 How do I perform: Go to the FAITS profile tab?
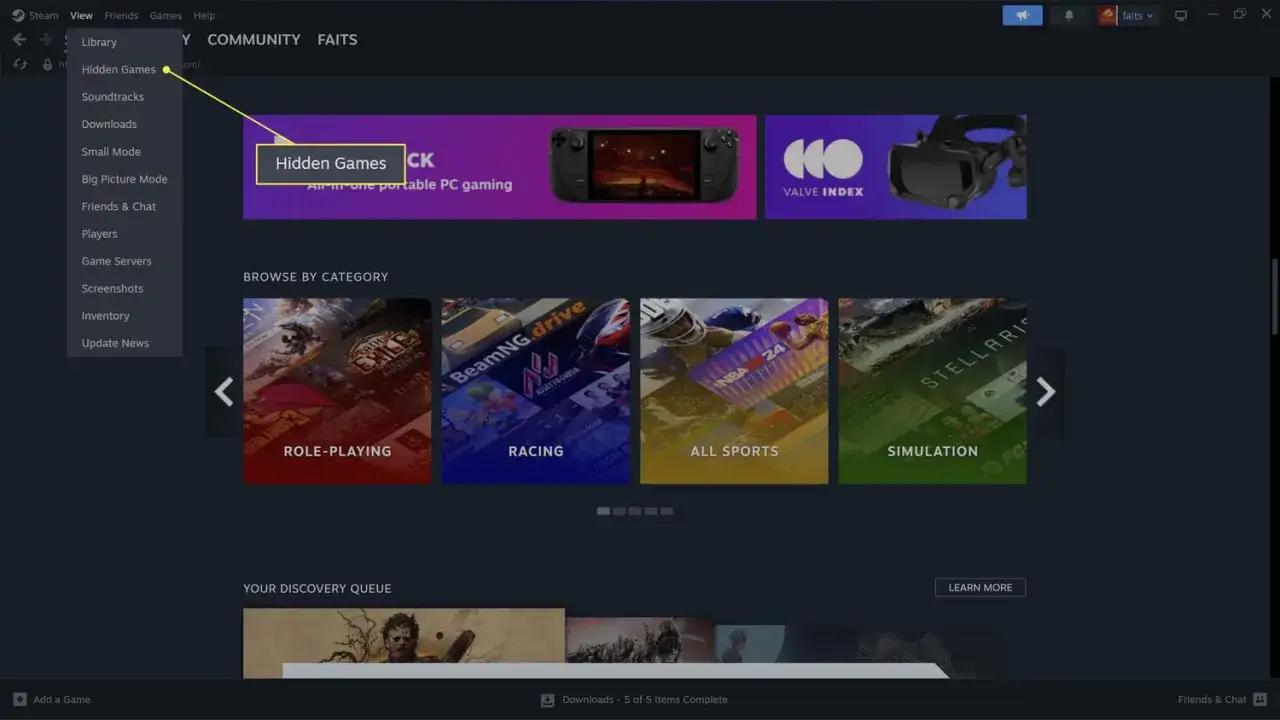tap(337, 40)
